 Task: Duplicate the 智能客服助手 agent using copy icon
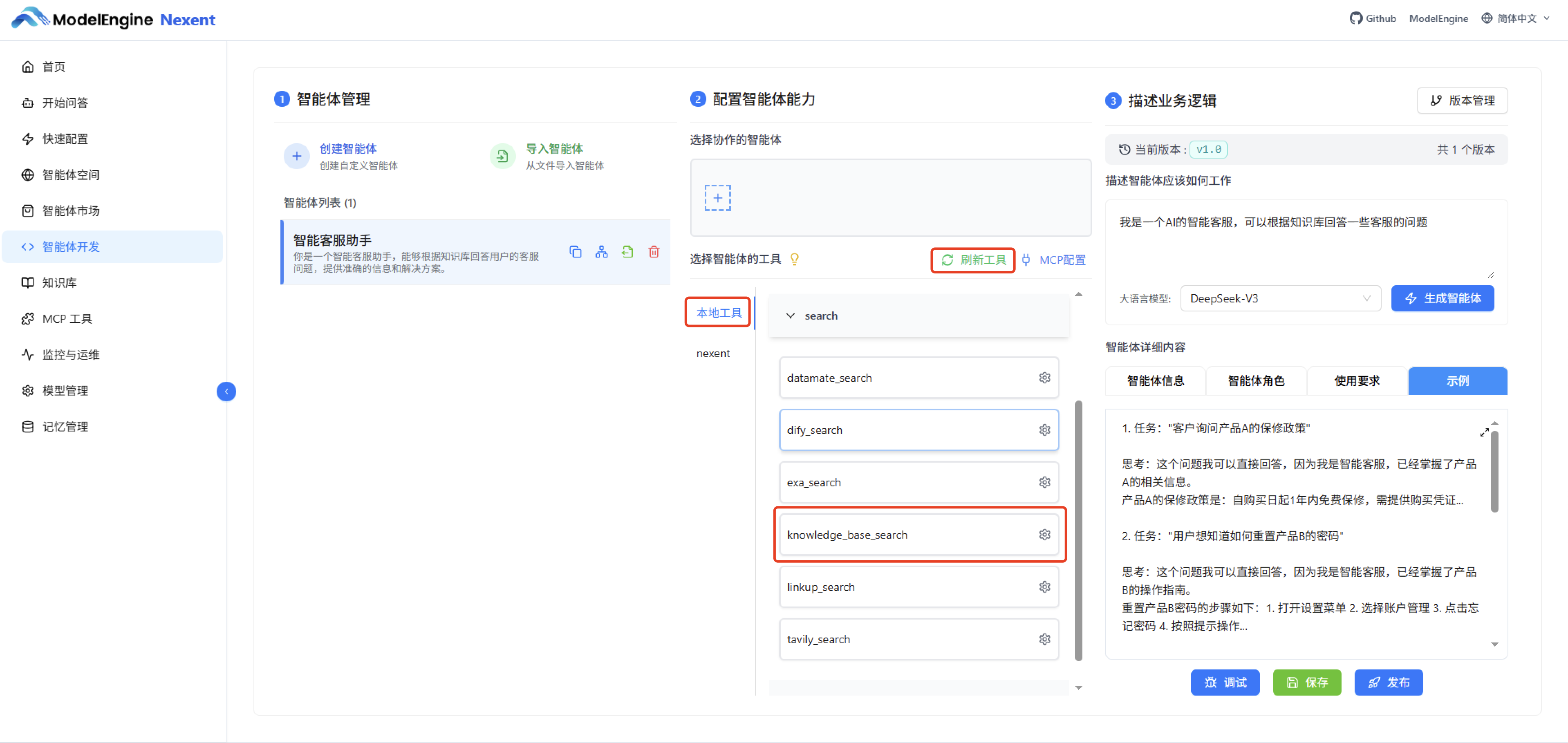(x=576, y=251)
